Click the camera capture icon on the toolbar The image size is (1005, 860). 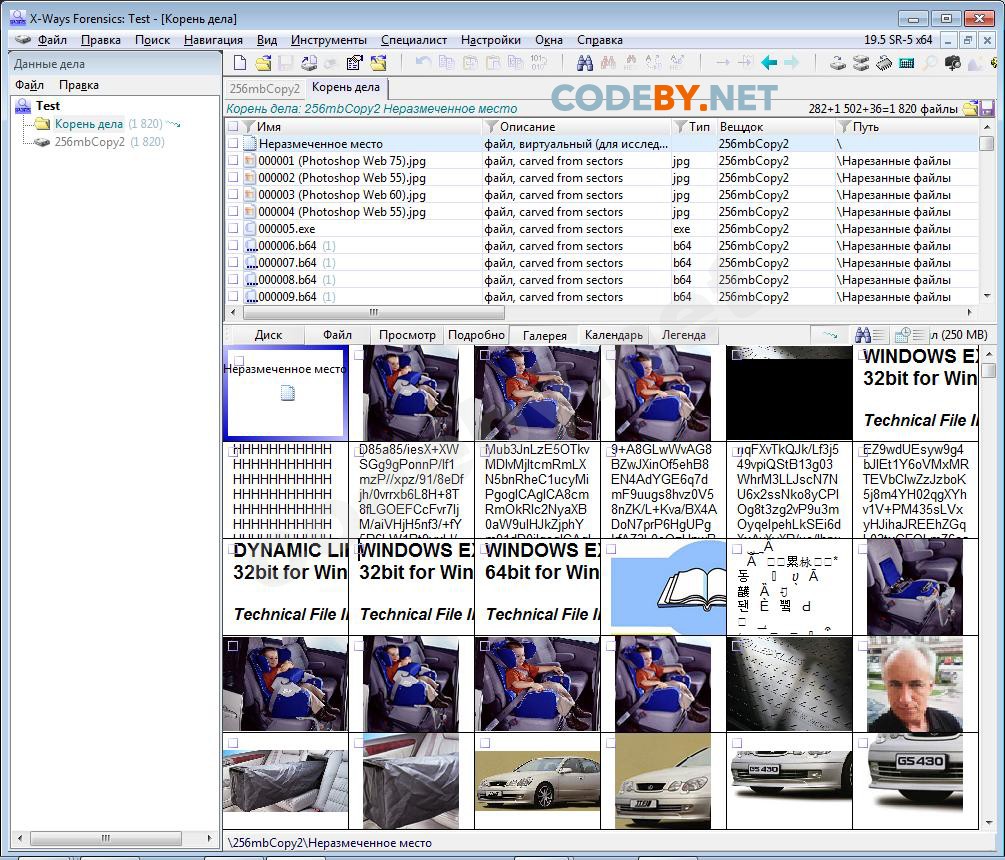tap(952, 62)
